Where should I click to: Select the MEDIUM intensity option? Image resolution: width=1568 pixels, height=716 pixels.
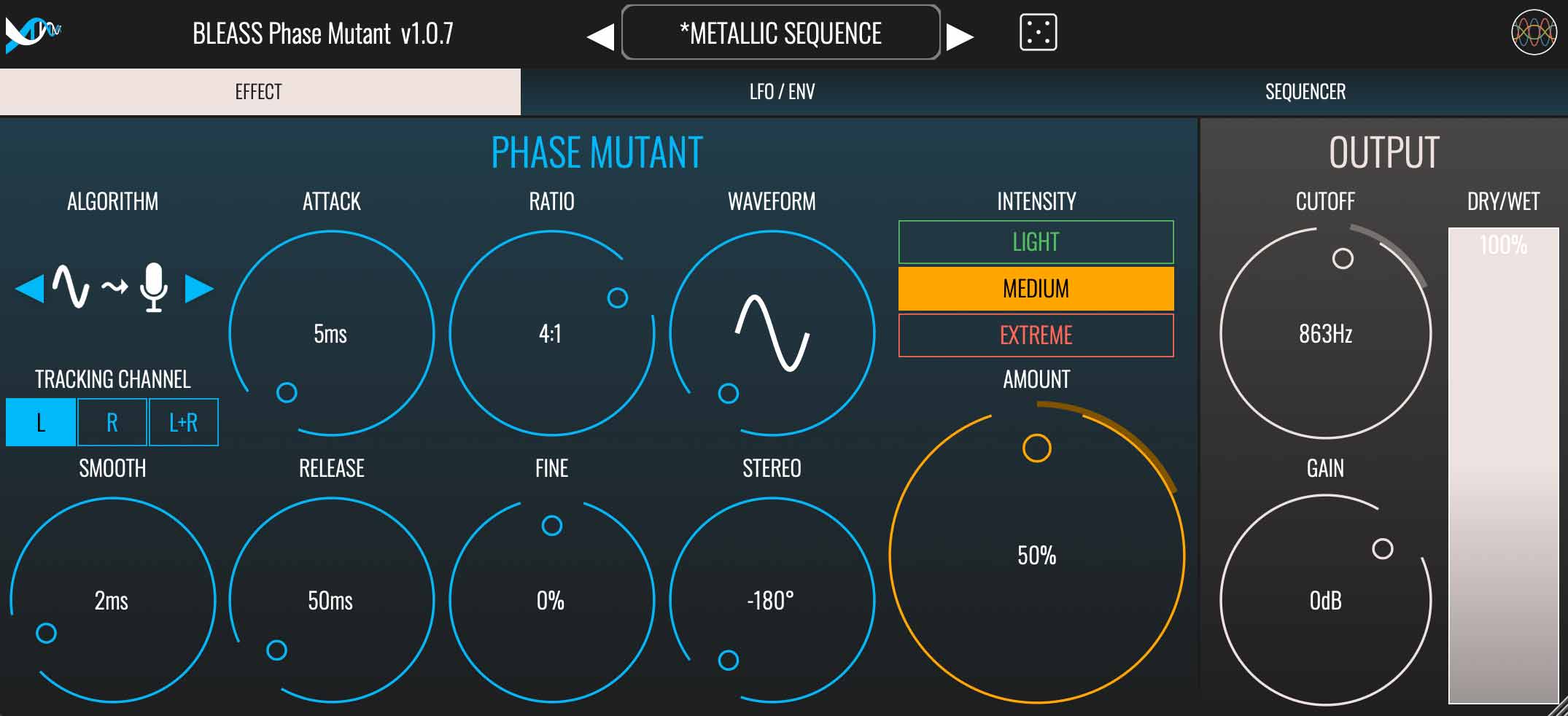pyautogui.click(x=1036, y=289)
